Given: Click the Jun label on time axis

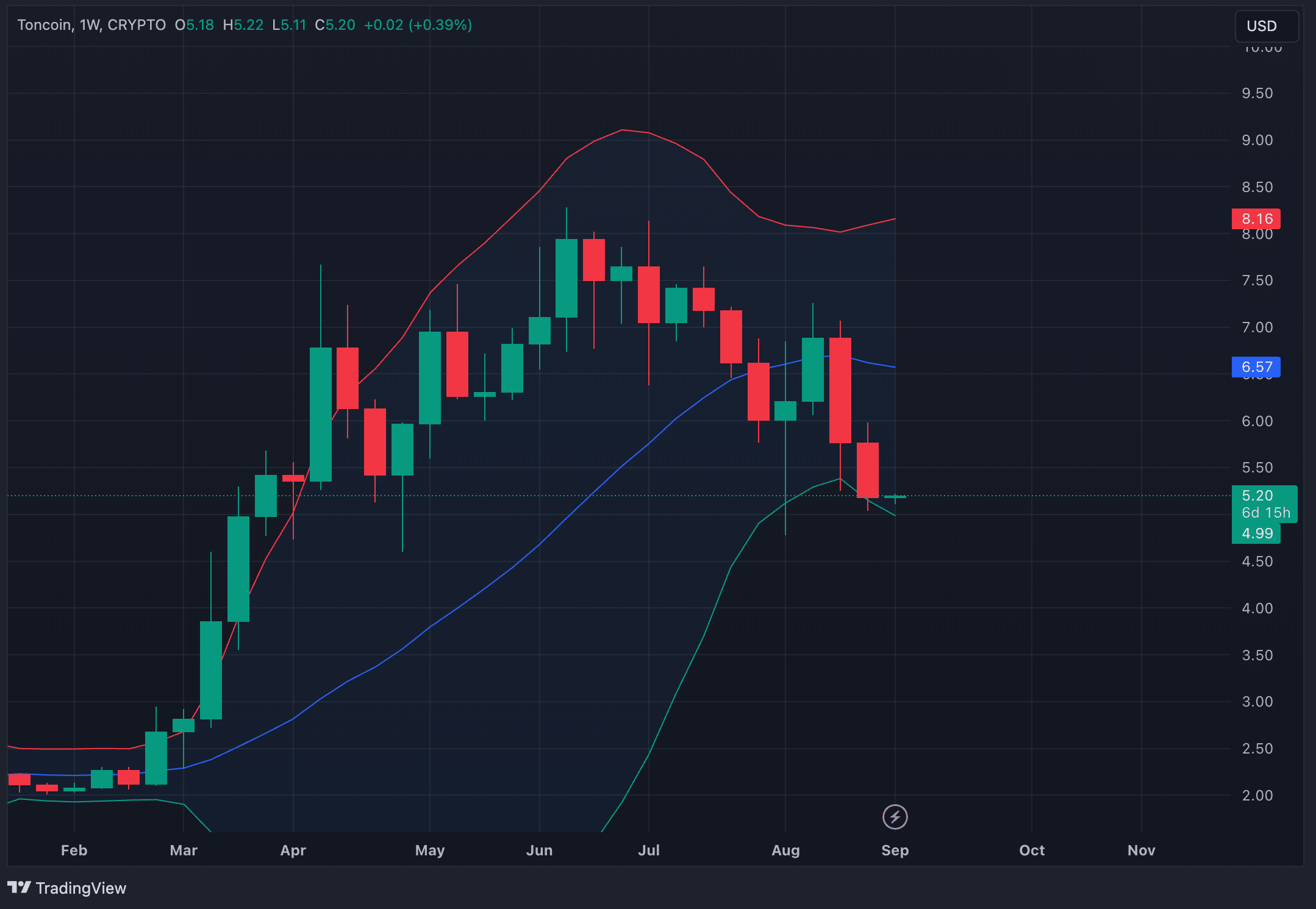Looking at the screenshot, I should pos(540,850).
